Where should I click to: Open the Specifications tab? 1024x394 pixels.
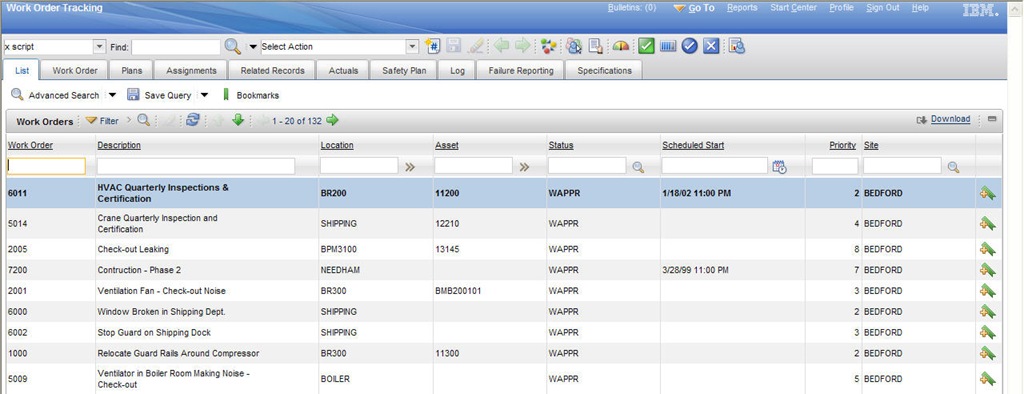pos(604,71)
